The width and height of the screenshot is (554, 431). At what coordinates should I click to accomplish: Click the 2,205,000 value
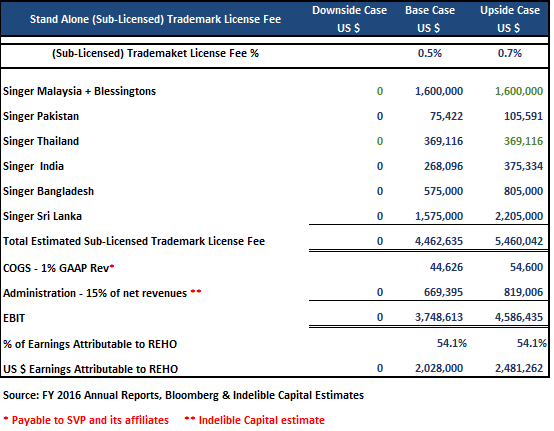coord(519,216)
